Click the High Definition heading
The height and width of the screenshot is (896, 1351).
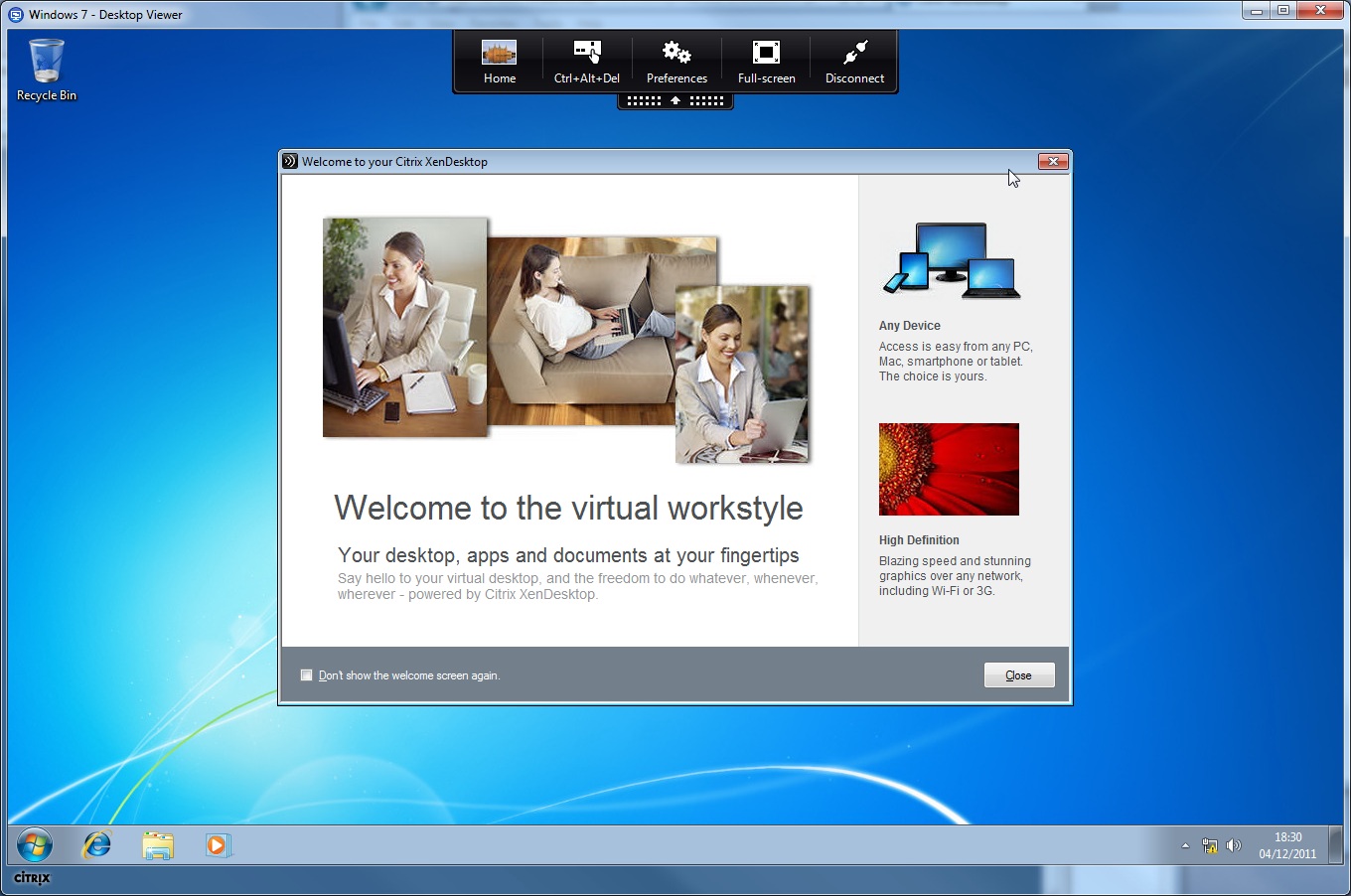(x=919, y=540)
